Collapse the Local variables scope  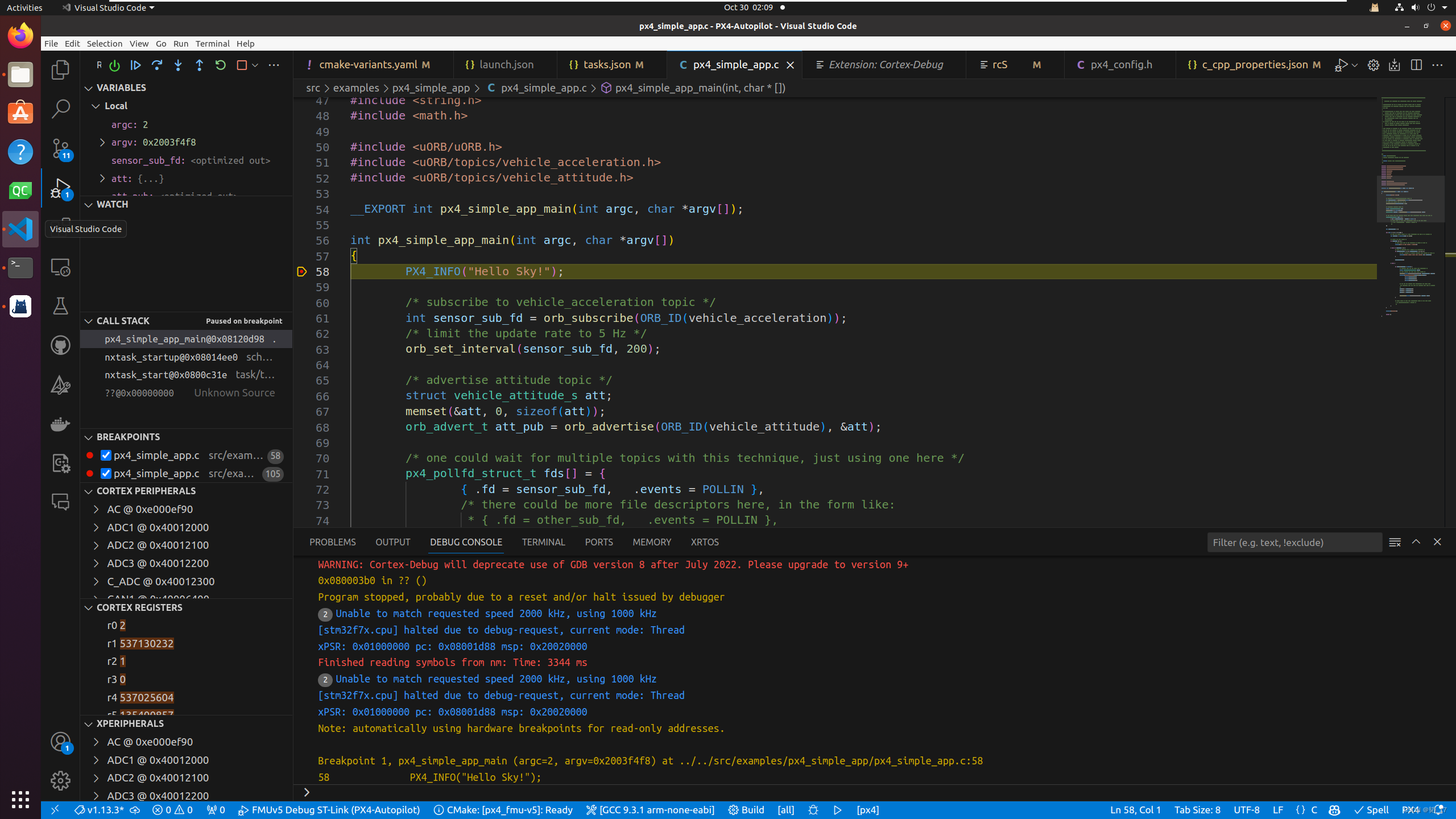click(96, 106)
